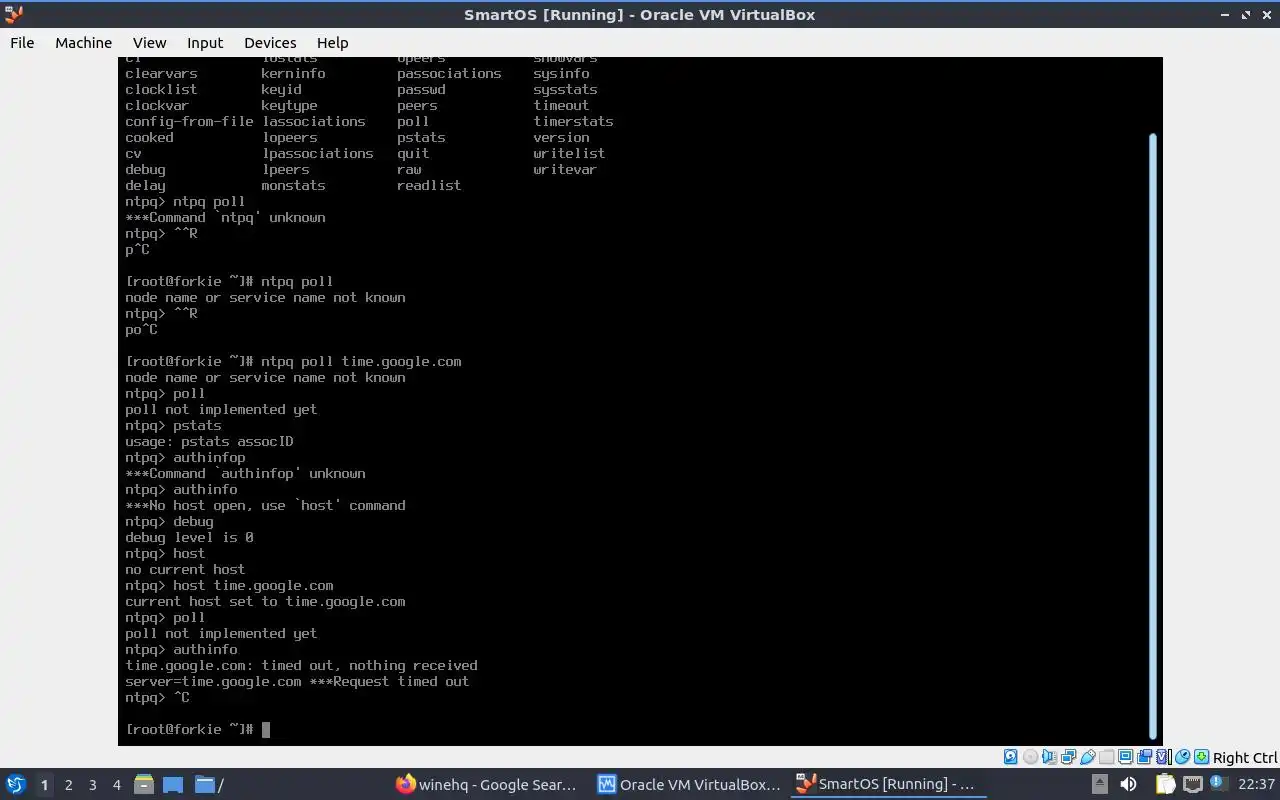Open the Input menu
Image resolution: width=1280 pixels, height=800 pixels.
click(x=205, y=42)
